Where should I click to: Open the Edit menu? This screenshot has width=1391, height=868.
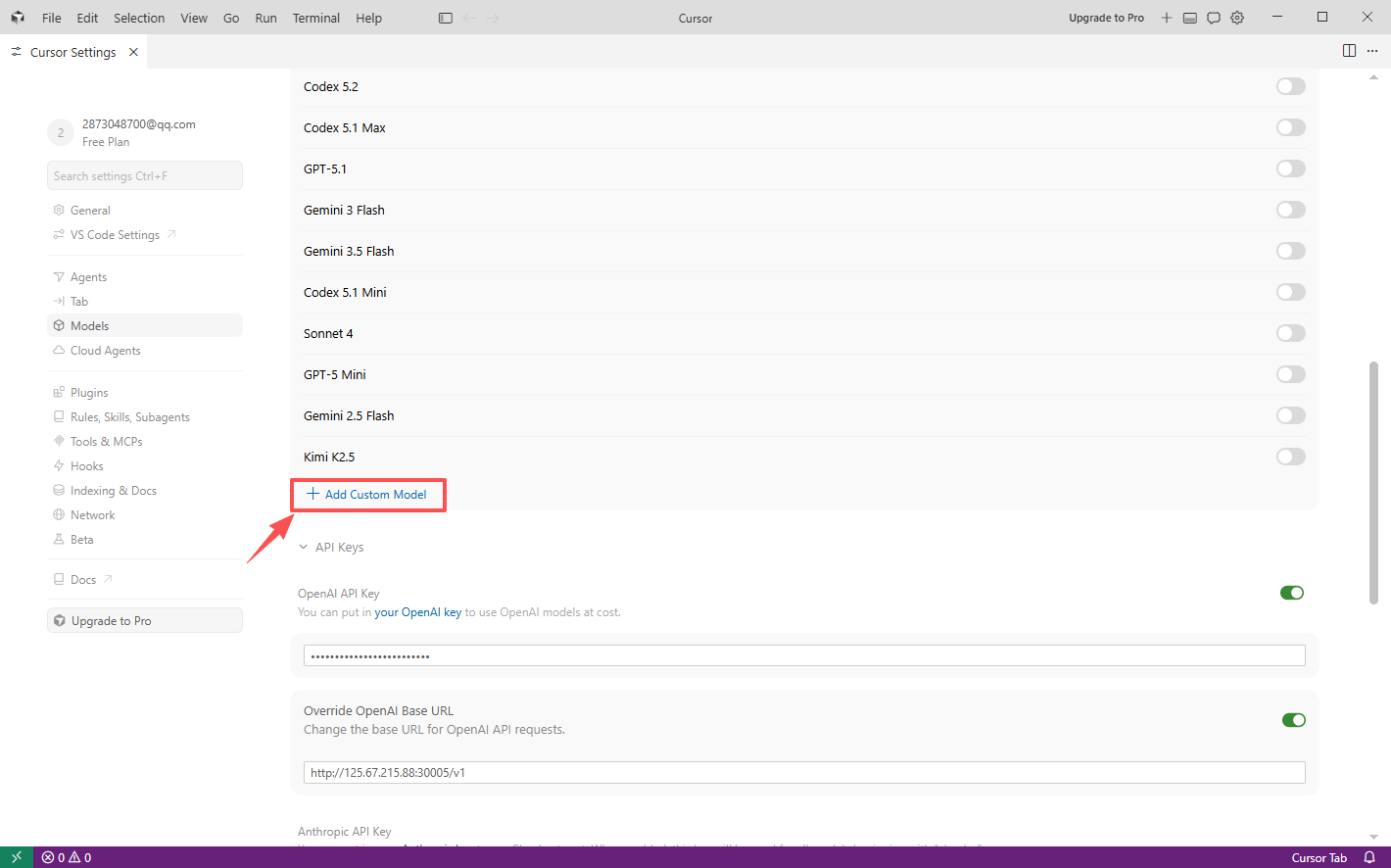pyautogui.click(x=87, y=18)
